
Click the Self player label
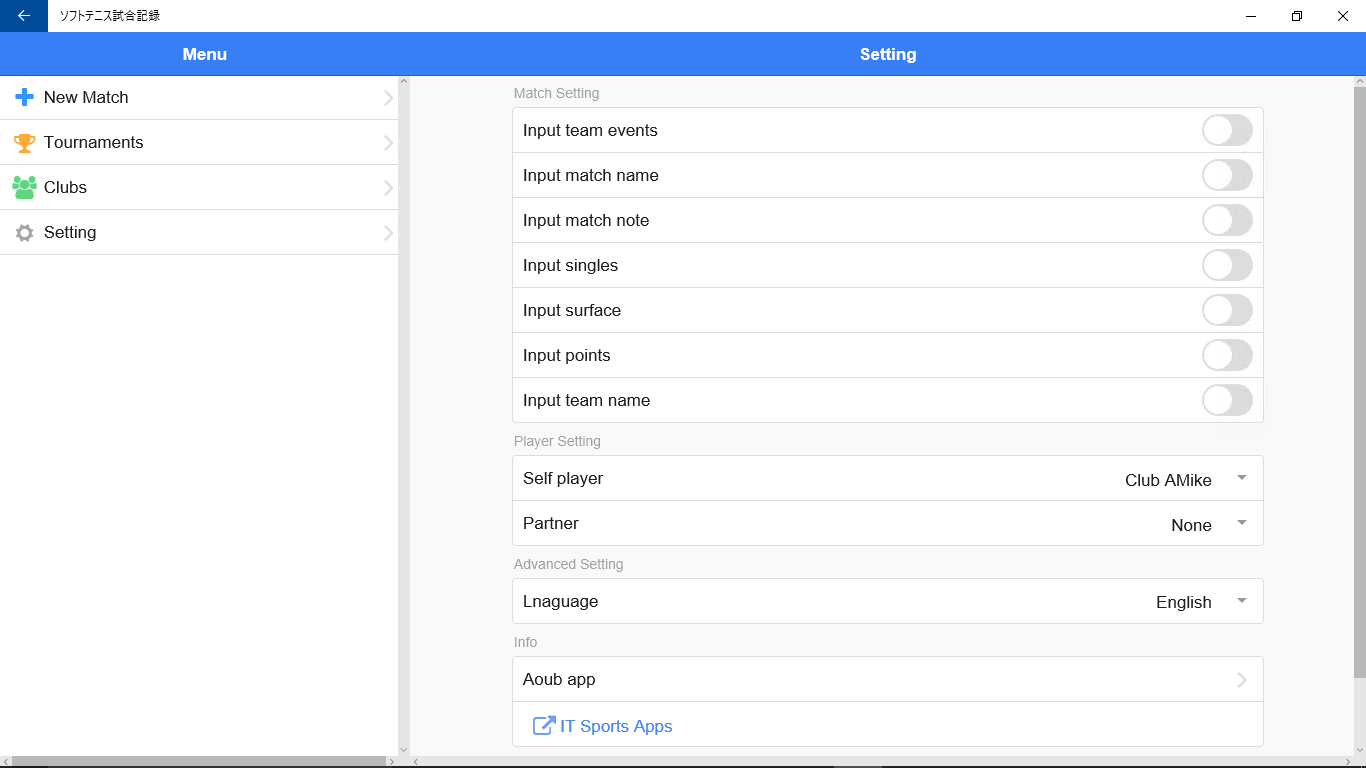pyautogui.click(x=563, y=478)
